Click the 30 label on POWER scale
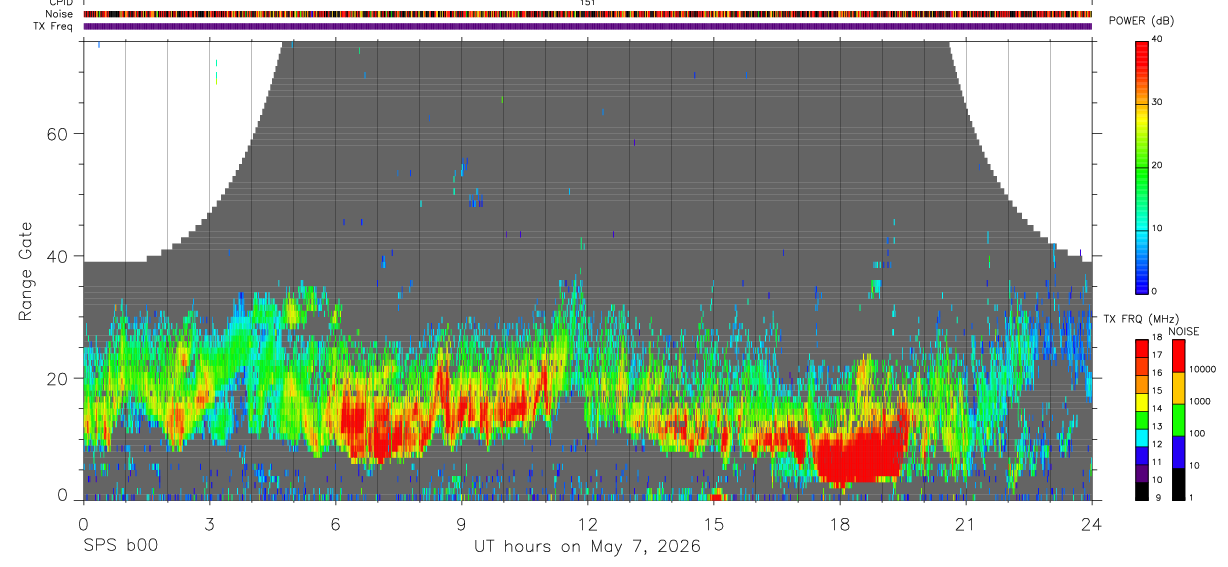Image resolution: width=1228 pixels, height=567 pixels. pyautogui.click(x=1155, y=102)
